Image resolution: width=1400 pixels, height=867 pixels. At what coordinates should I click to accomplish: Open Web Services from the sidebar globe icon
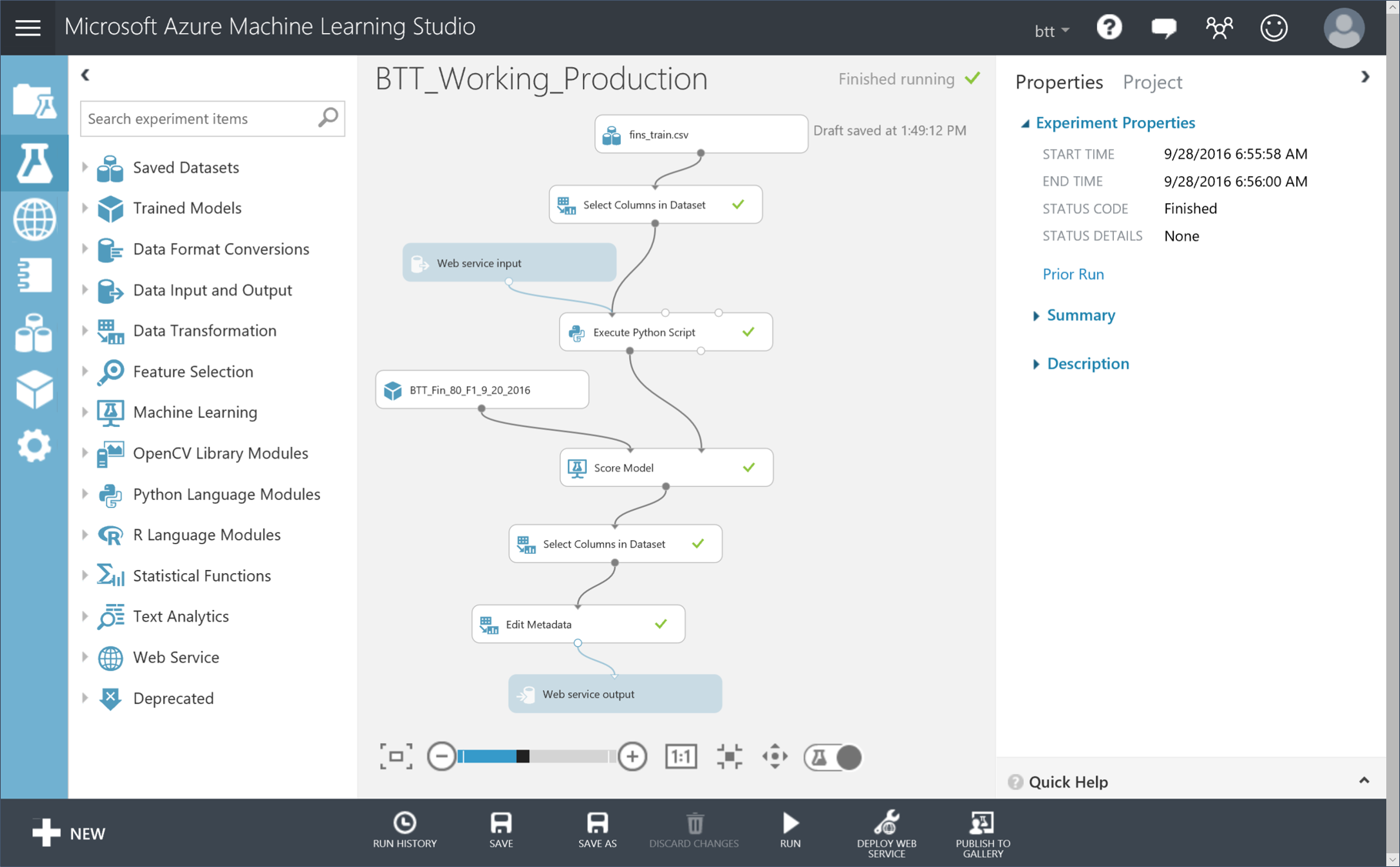[34, 219]
